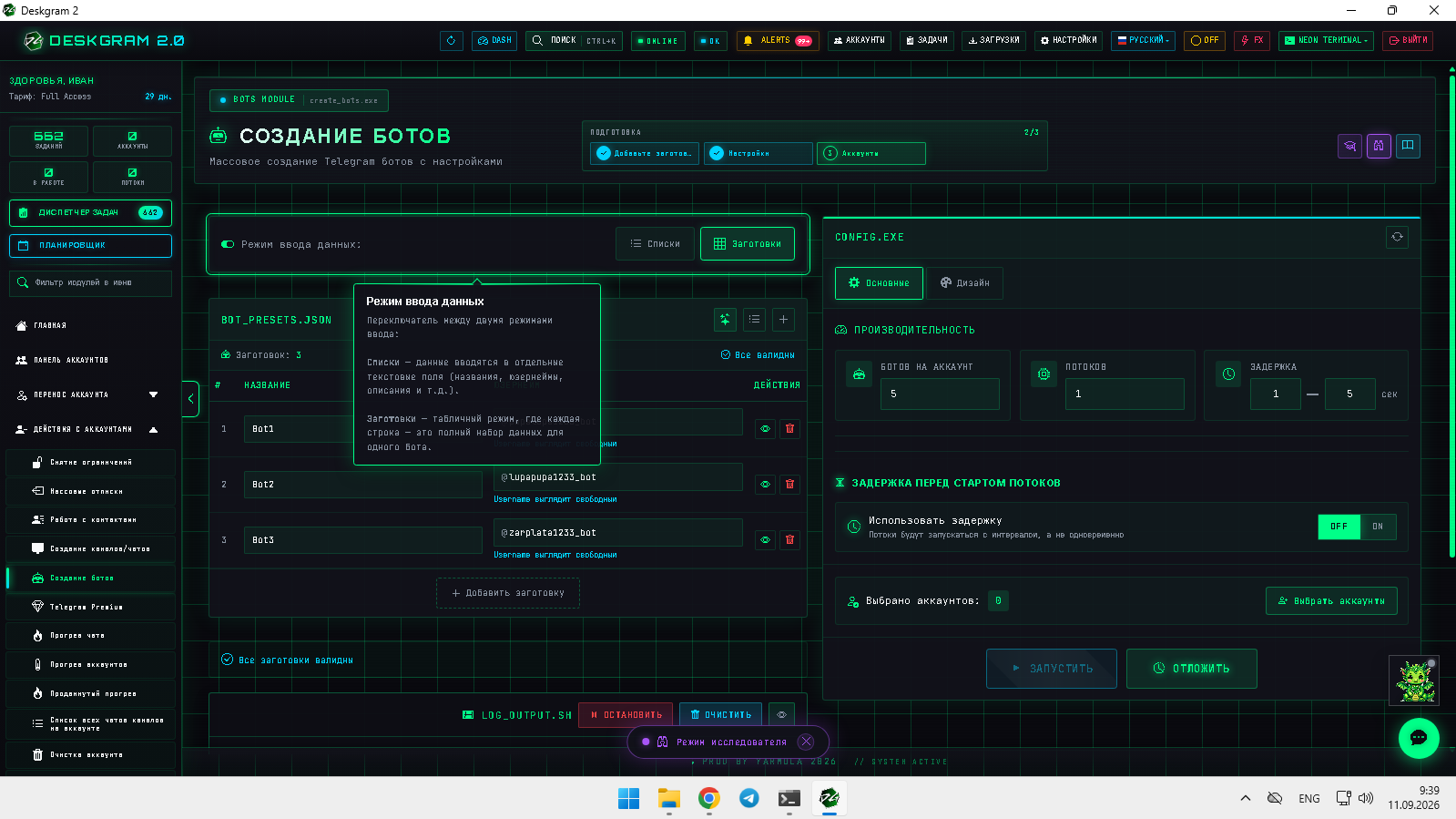Toggle log output visibility eye
The height and width of the screenshot is (819, 1456).
click(x=781, y=715)
